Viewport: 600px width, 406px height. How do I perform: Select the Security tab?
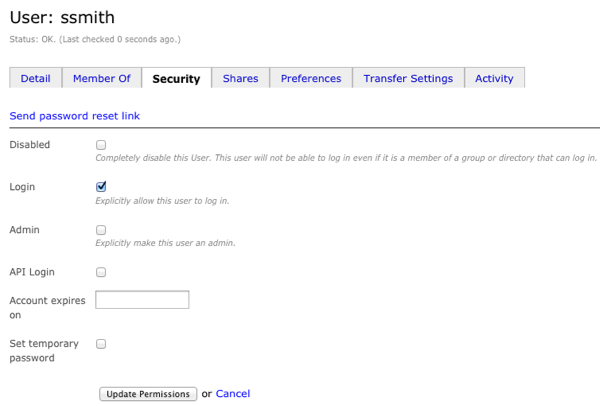pos(176,78)
